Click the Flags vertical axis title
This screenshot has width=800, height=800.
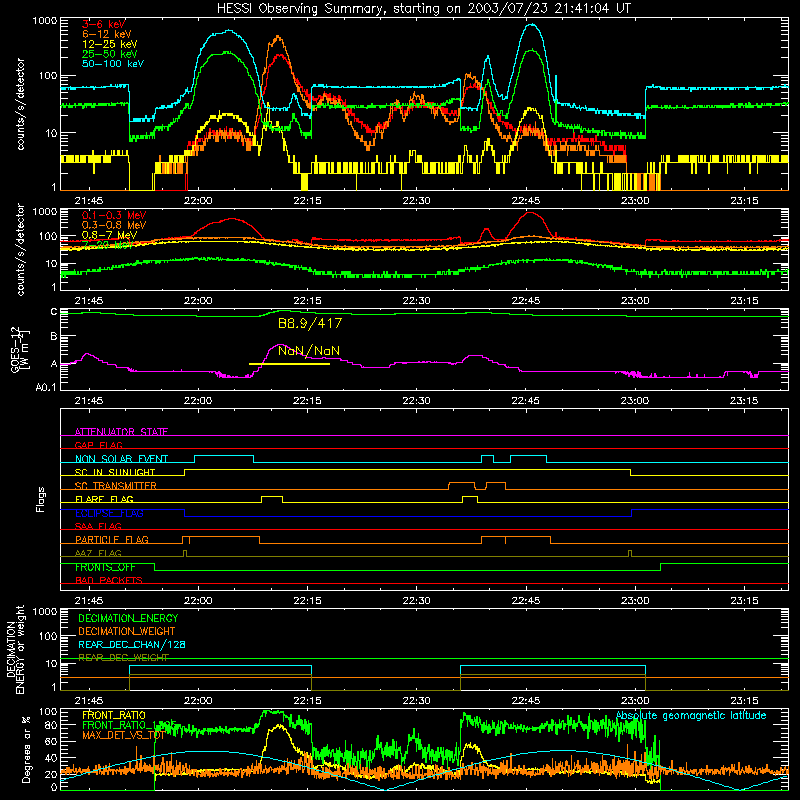tap(41, 499)
